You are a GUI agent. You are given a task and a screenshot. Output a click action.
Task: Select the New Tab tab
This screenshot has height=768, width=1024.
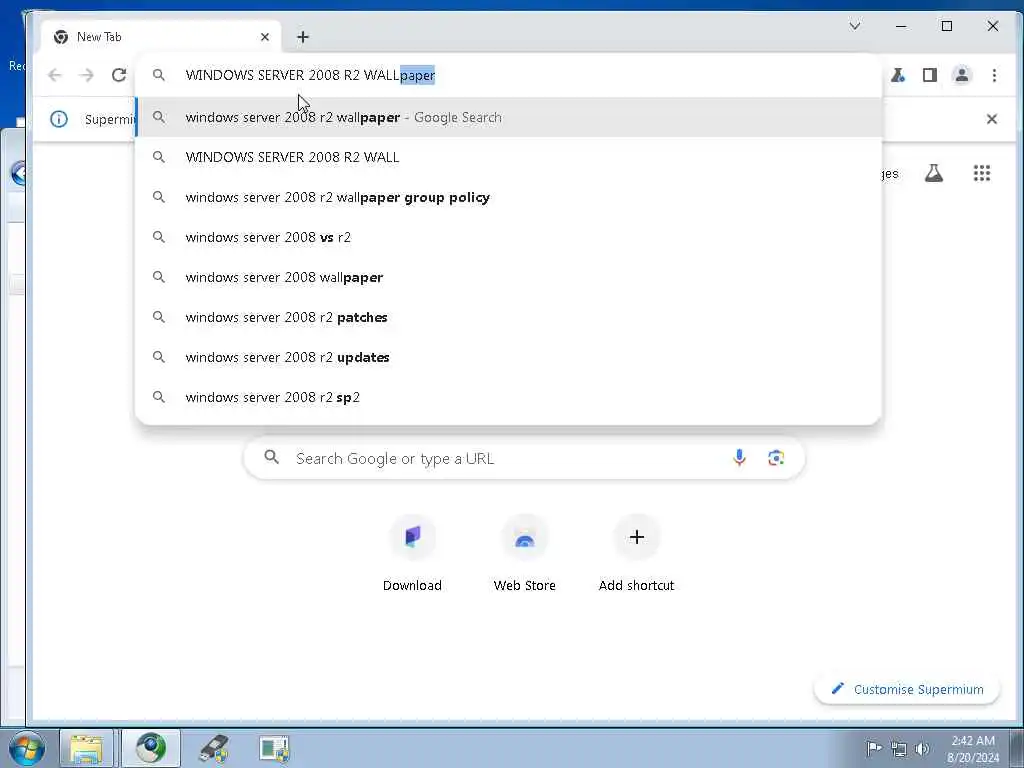[161, 37]
